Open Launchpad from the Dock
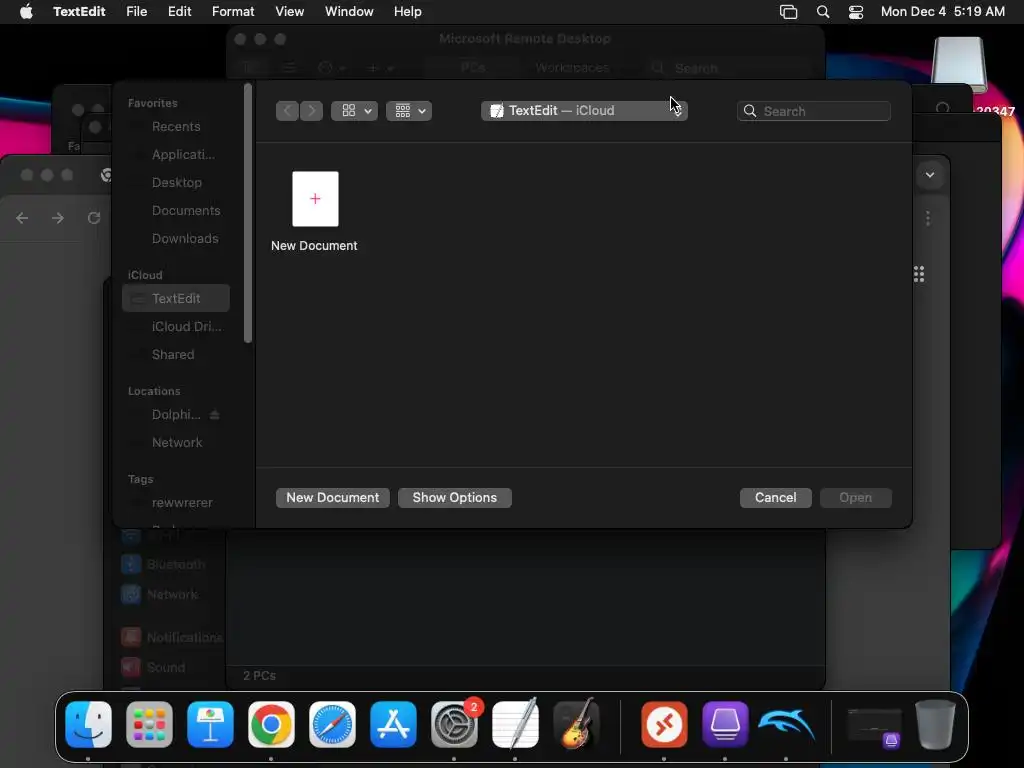The width and height of the screenshot is (1024, 768). 150,724
